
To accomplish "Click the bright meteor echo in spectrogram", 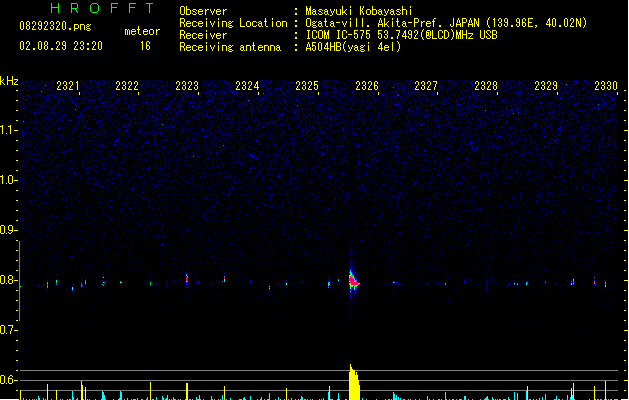I will click(353, 281).
